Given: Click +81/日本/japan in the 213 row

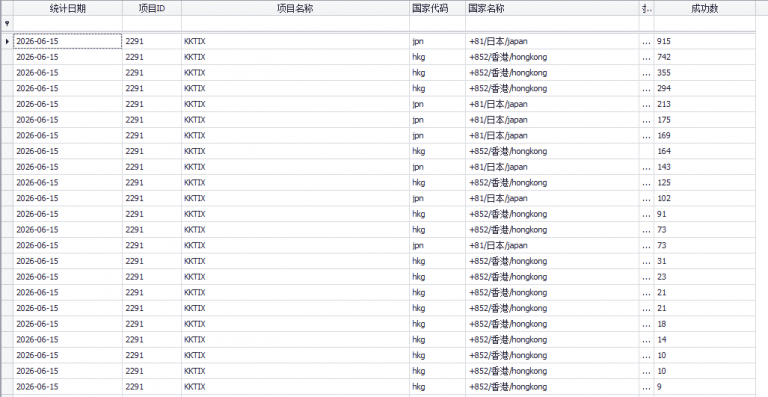Looking at the screenshot, I should click(552, 104).
